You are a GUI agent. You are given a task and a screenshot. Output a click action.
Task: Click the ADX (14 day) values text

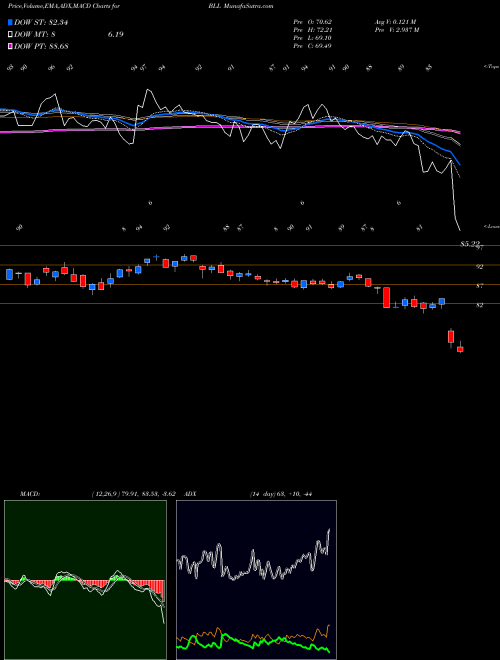[280, 493]
